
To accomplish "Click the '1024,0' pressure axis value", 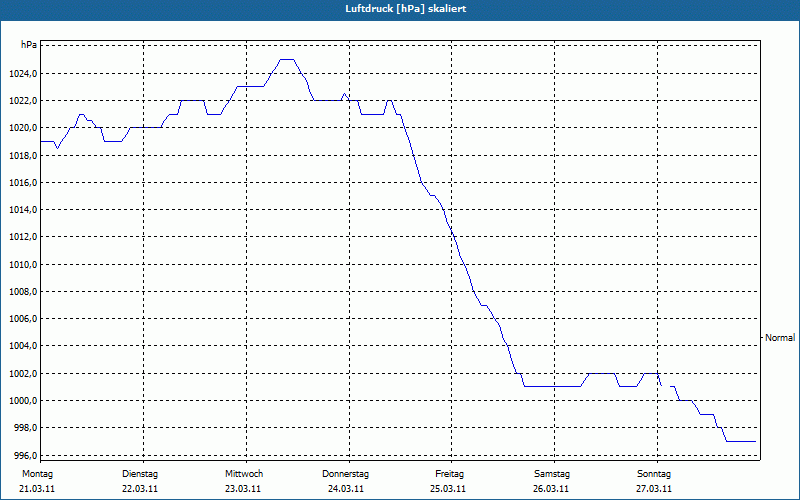I will pyautogui.click(x=23, y=73).
